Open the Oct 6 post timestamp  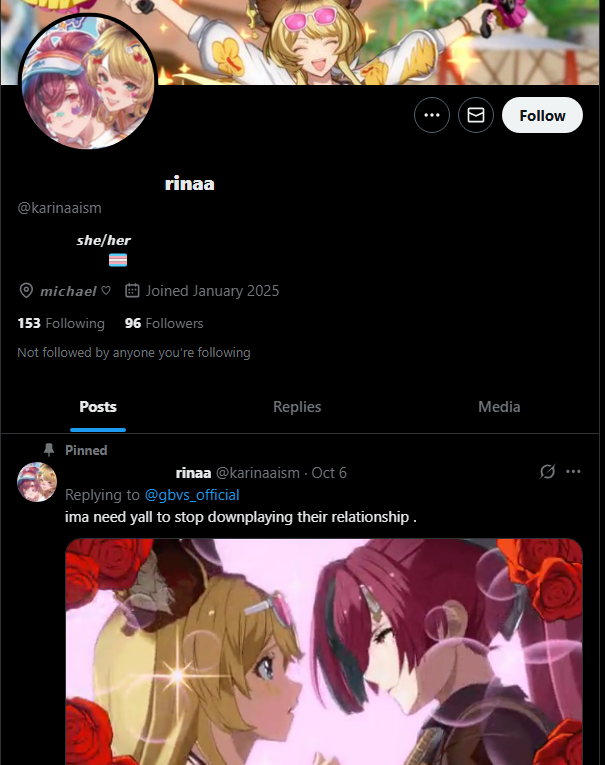[x=329, y=473]
